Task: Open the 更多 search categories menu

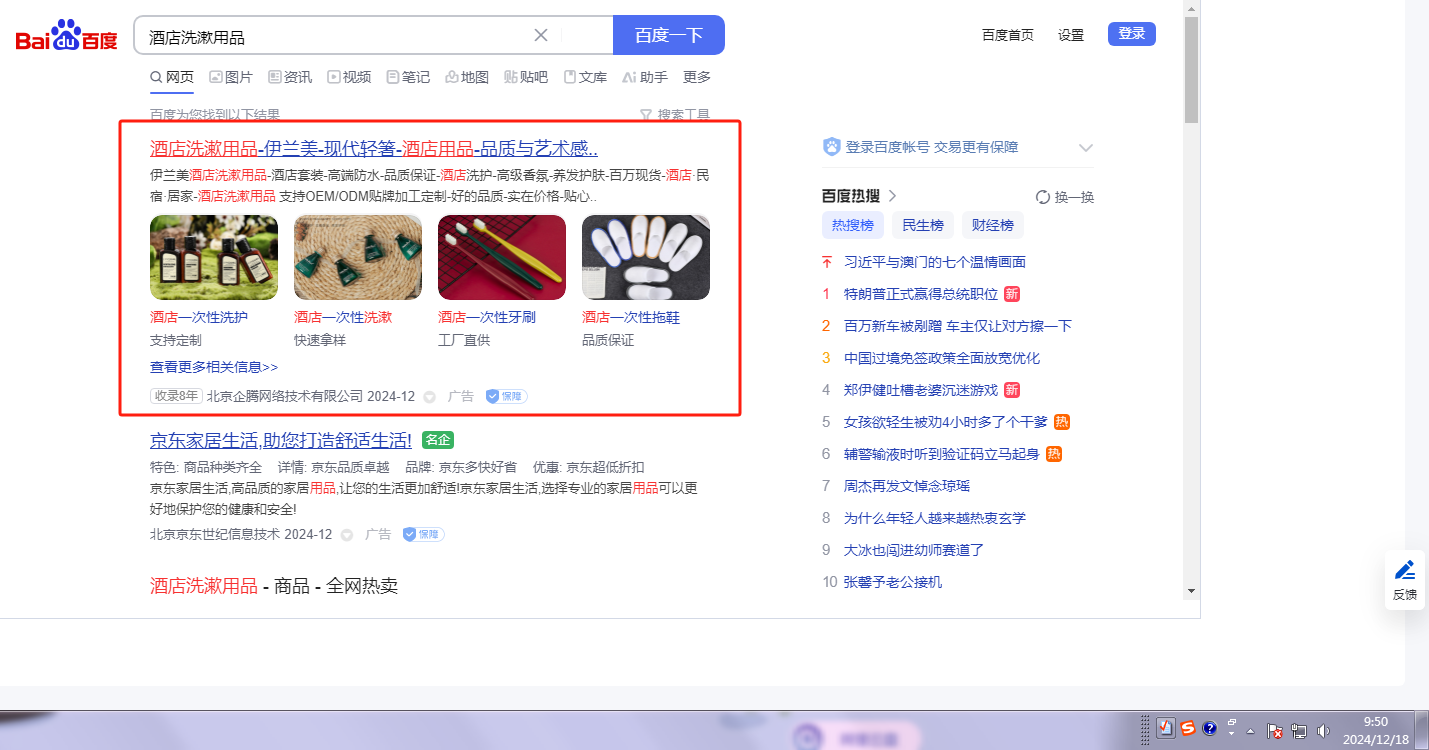Action: (x=697, y=77)
